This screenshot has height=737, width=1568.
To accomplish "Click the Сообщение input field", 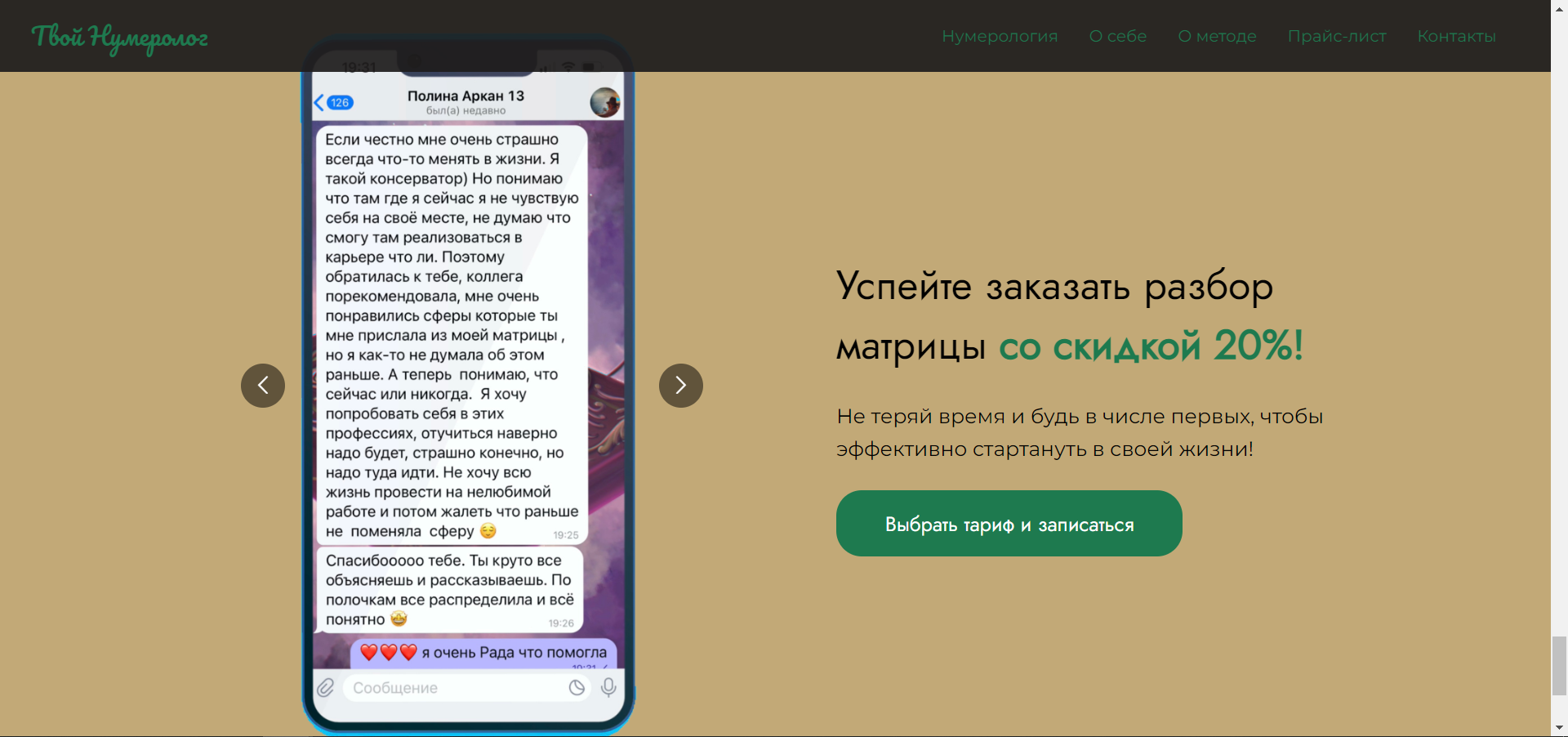I will [467, 688].
